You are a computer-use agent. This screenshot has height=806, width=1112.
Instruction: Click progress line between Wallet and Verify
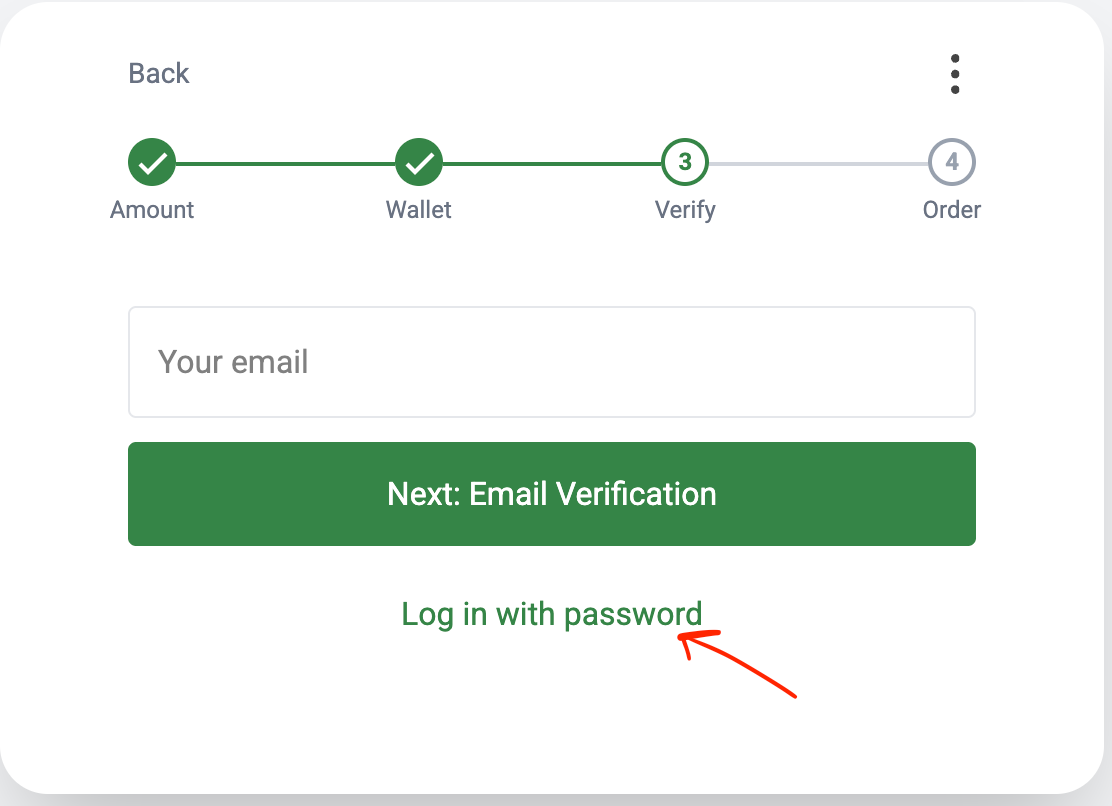pyautogui.click(x=552, y=162)
